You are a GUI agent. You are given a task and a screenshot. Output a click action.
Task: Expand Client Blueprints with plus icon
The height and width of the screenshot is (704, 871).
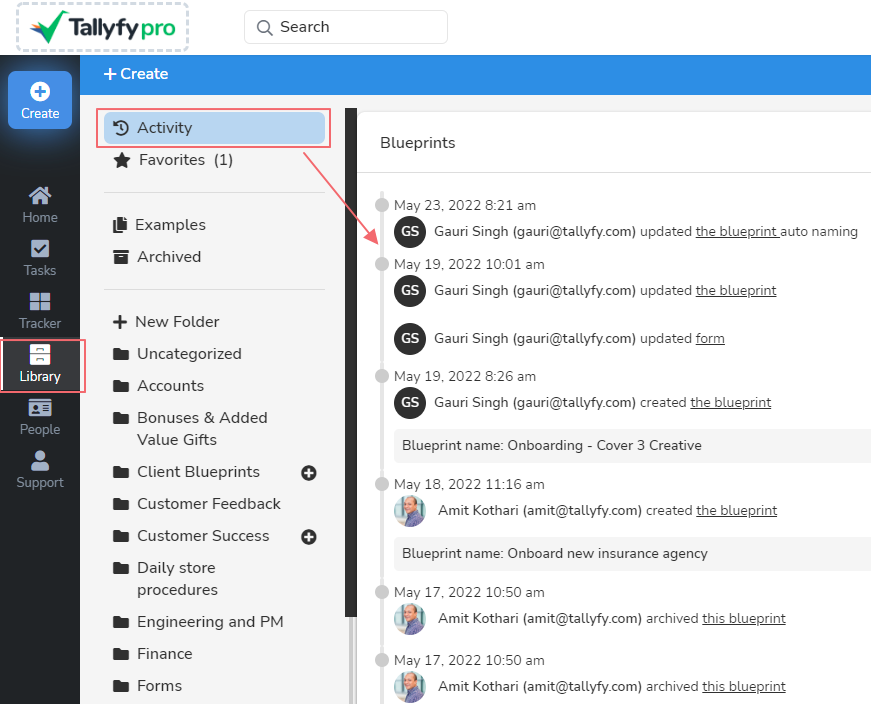[x=309, y=473]
